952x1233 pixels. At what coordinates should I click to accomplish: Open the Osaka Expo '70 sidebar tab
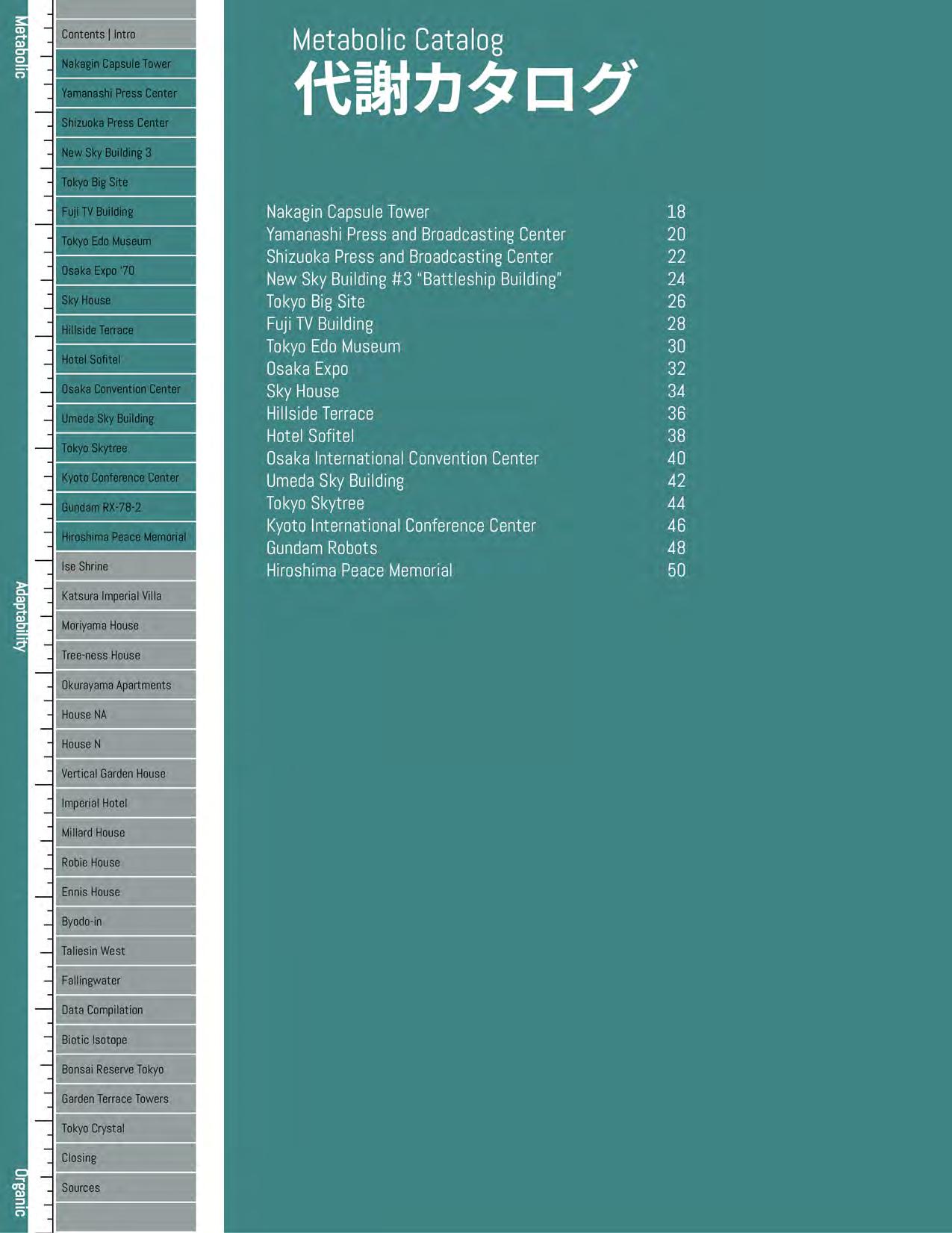click(x=125, y=270)
